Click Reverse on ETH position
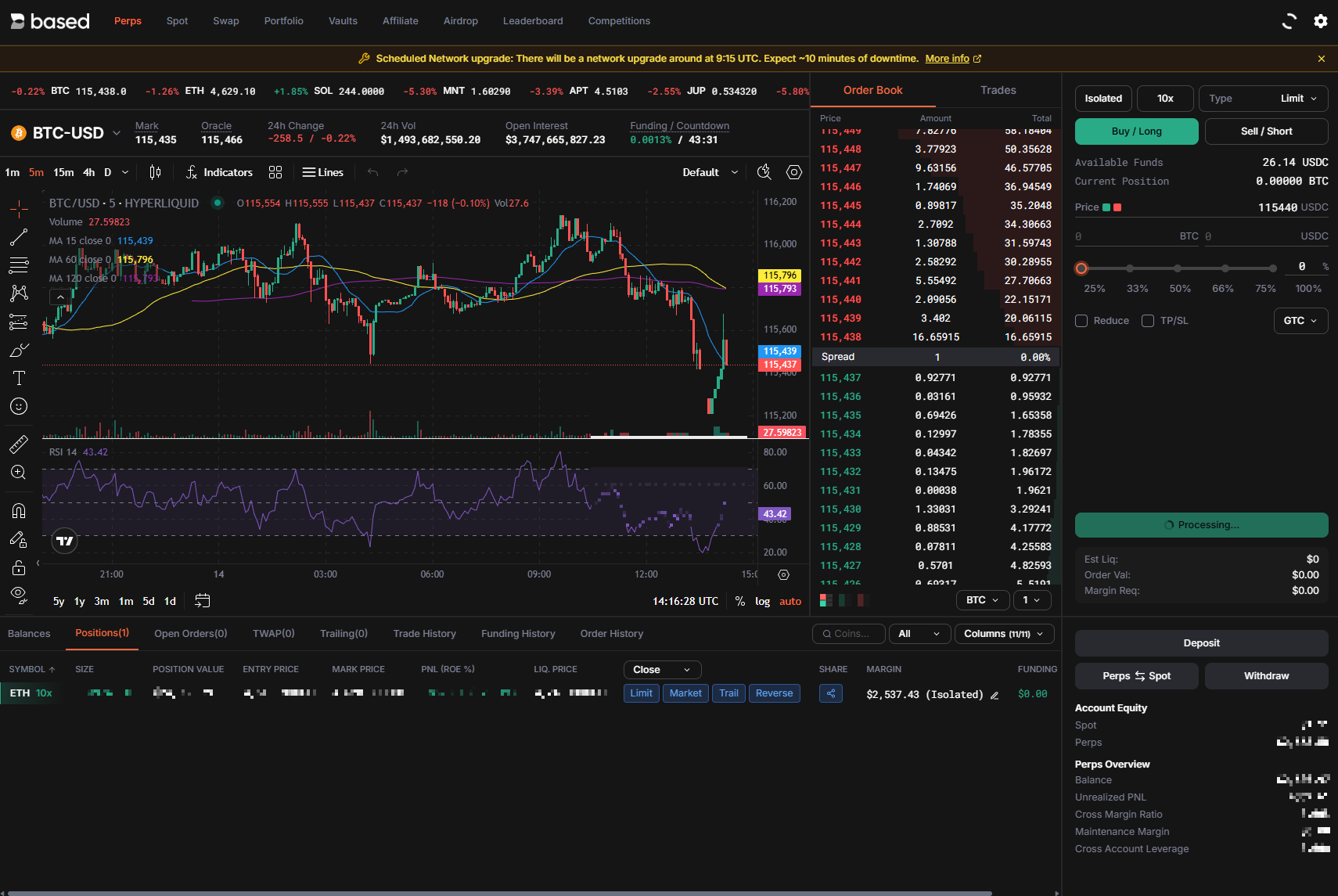 775,693
